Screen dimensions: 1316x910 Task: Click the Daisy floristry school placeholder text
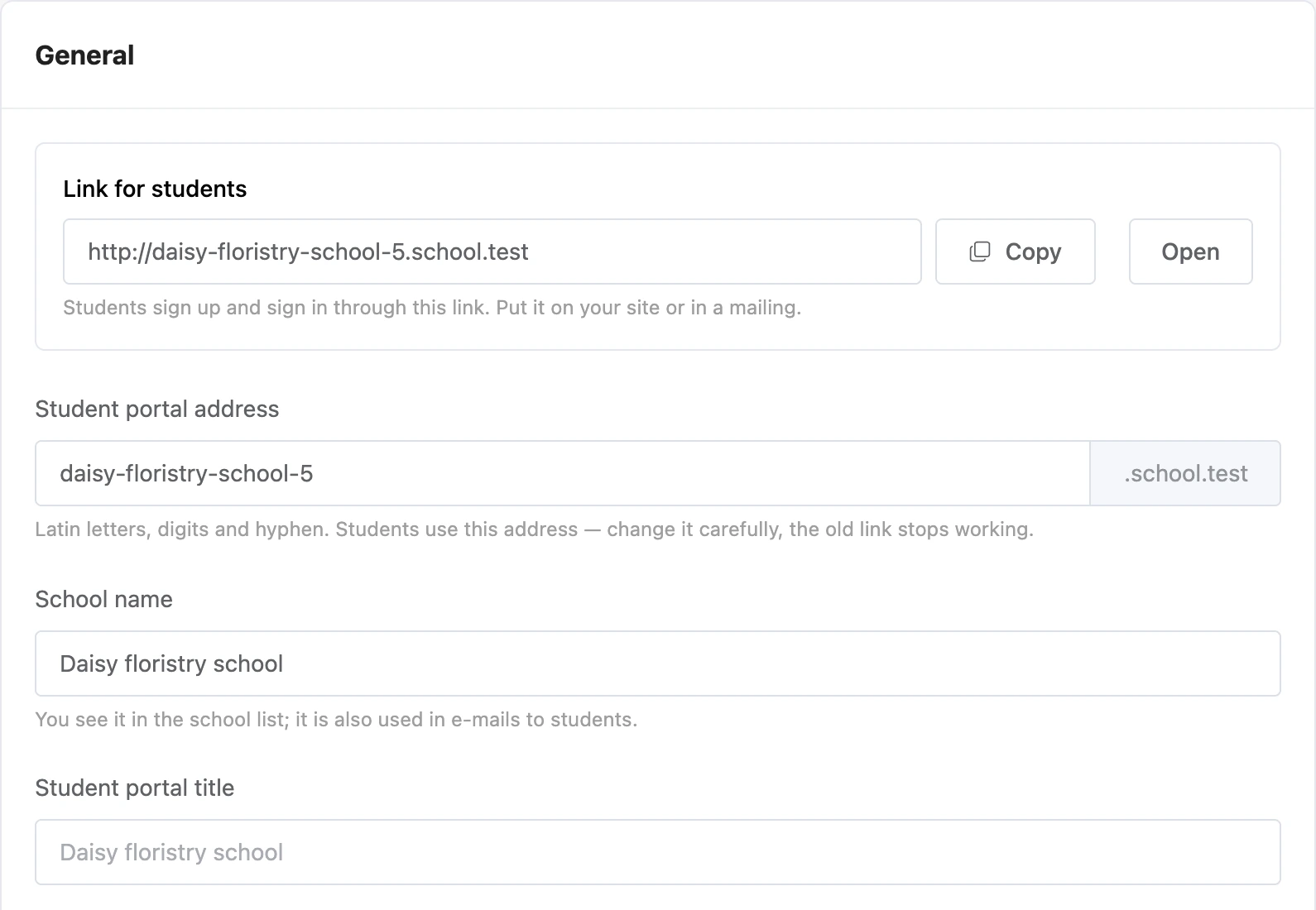(x=171, y=852)
